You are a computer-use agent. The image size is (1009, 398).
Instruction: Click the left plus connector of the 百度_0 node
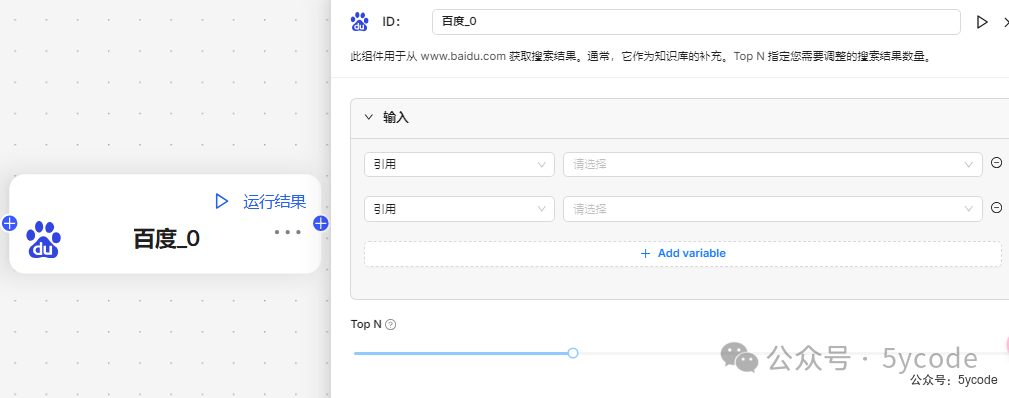pyautogui.click(x=9, y=223)
